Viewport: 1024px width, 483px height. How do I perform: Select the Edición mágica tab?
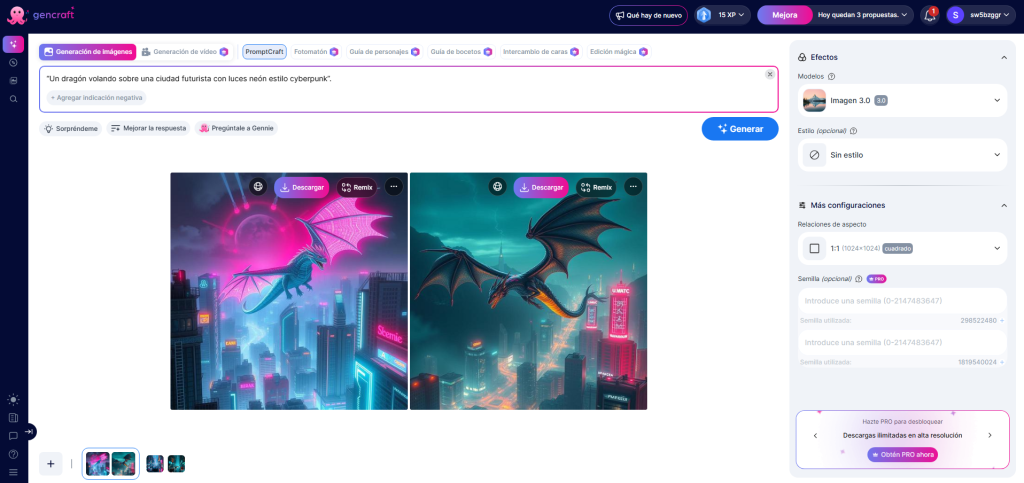(618, 52)
